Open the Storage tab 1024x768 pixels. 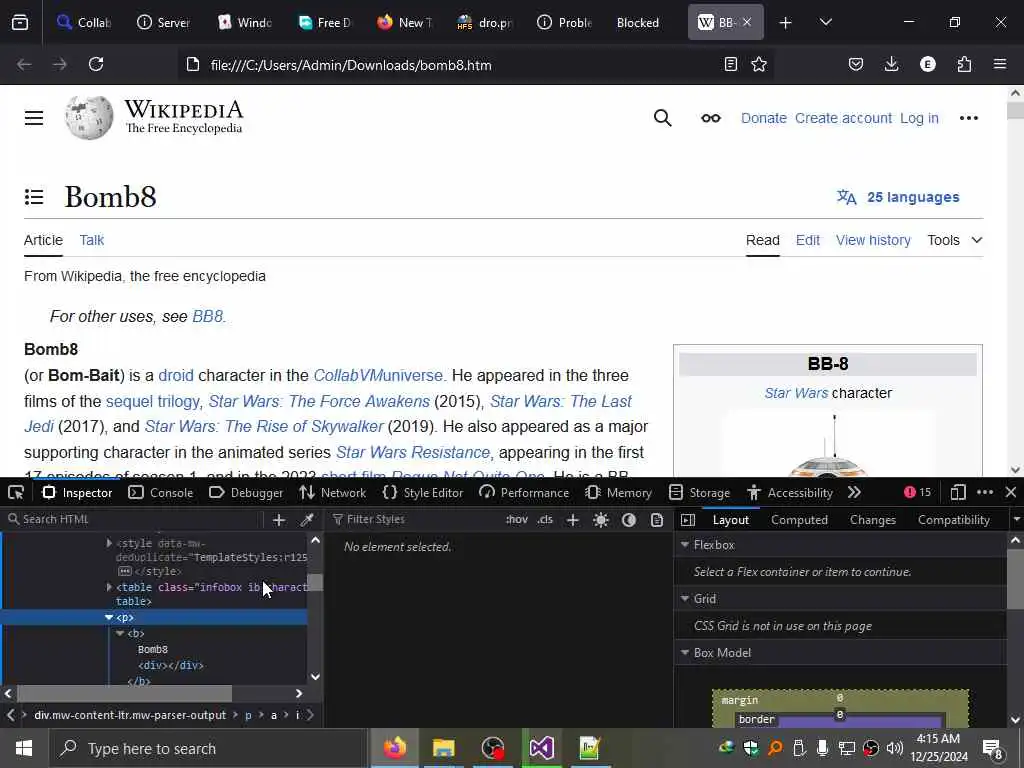tap(699, 492)
